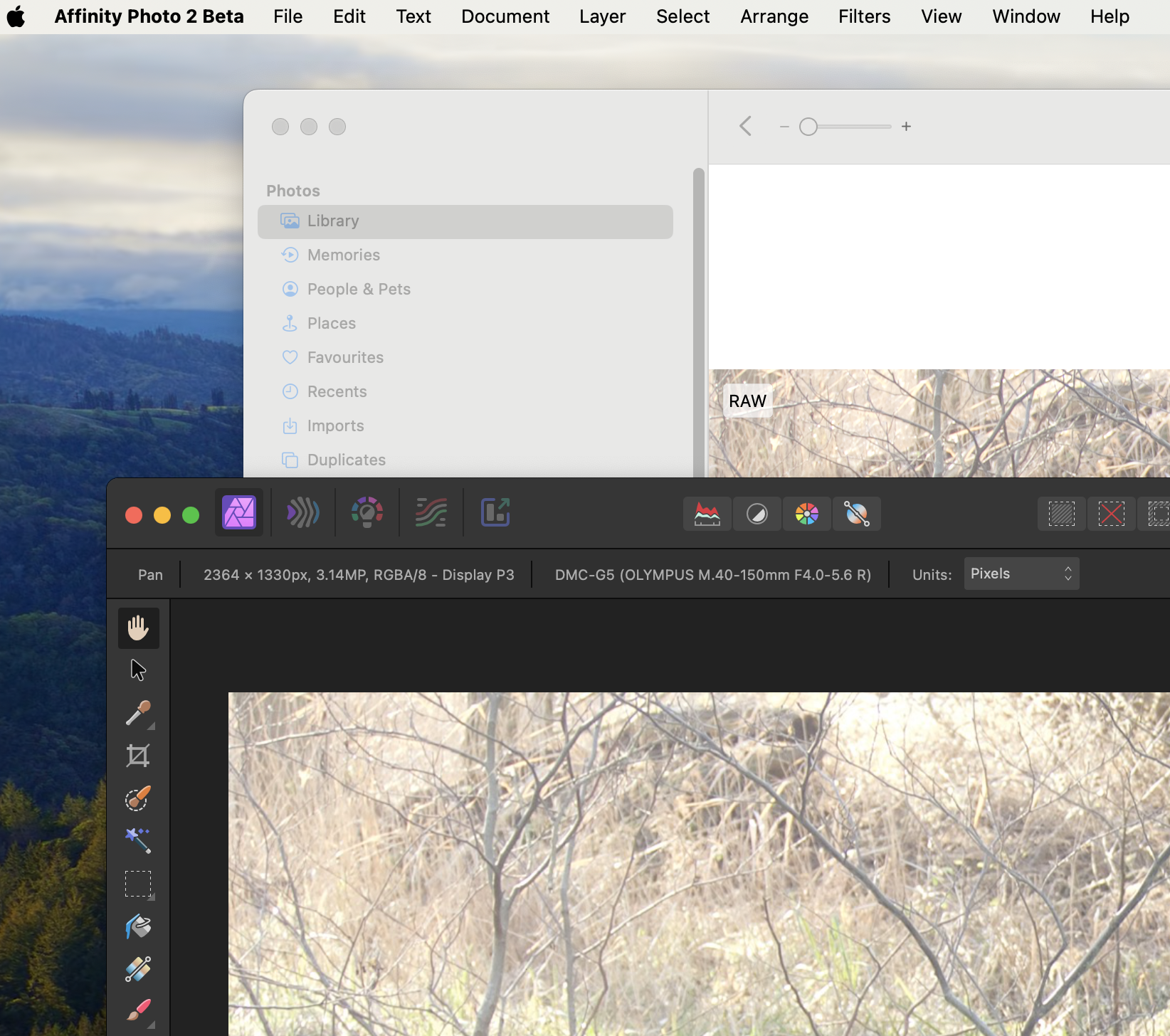Click the document size info text
Viewport: 1170px width, 1036px height.
[x=359, y=575]
